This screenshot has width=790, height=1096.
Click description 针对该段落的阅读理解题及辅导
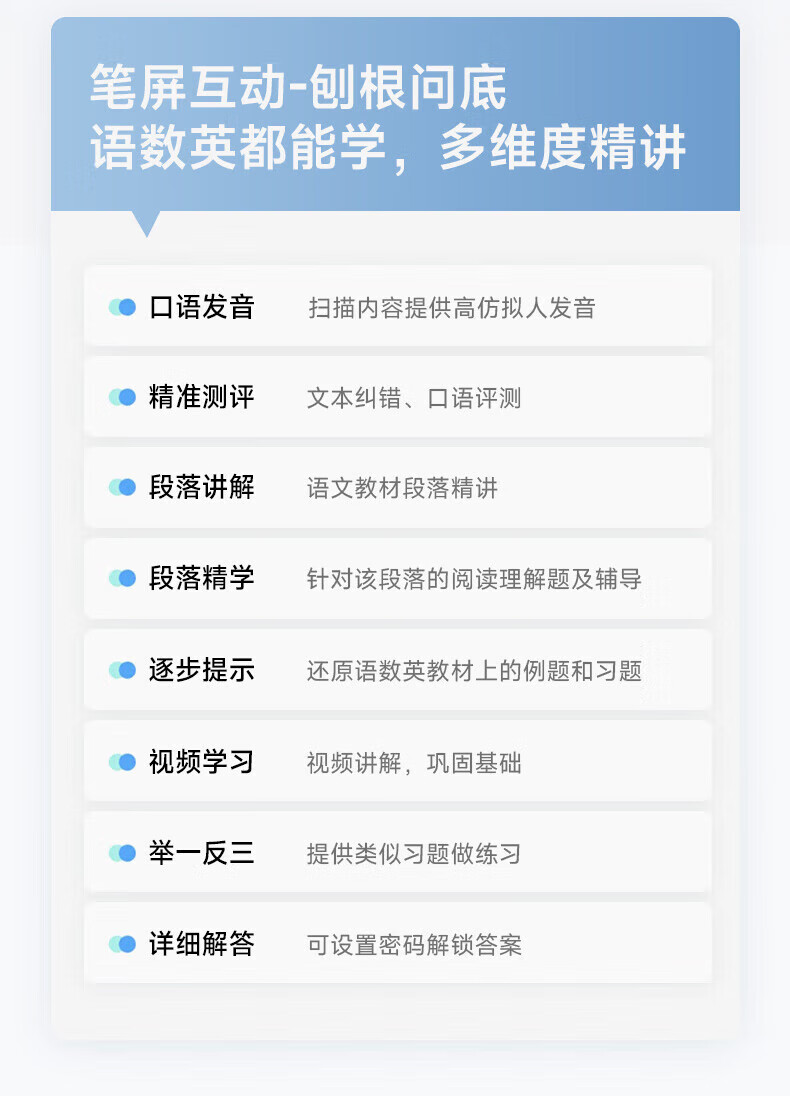473,579
